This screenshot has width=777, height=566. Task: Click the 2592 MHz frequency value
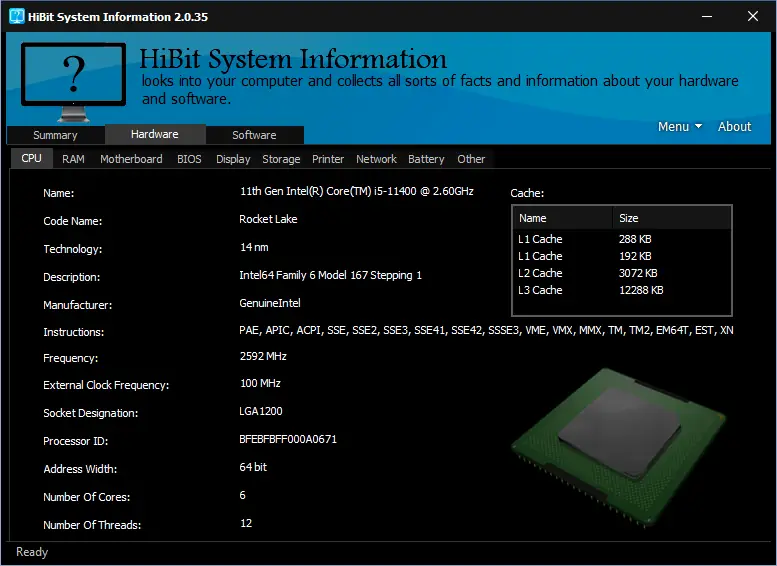point(263,356)
